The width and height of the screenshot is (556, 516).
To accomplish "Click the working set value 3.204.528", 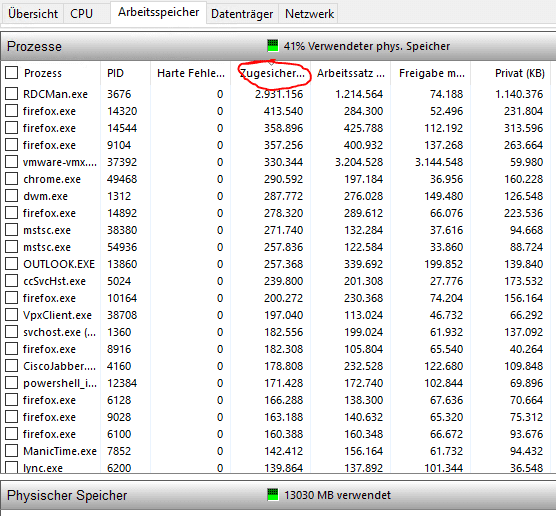I will [359, 162].
